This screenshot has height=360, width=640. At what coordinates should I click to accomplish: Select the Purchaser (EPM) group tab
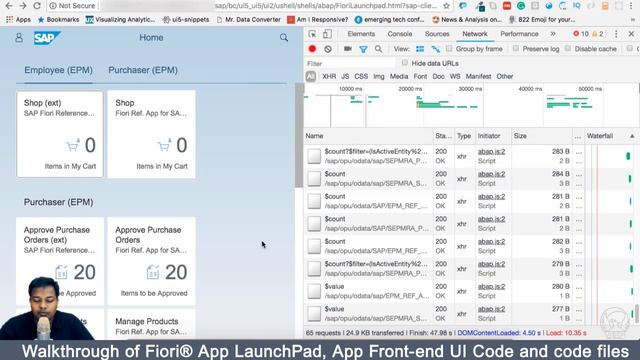[143, 70]
